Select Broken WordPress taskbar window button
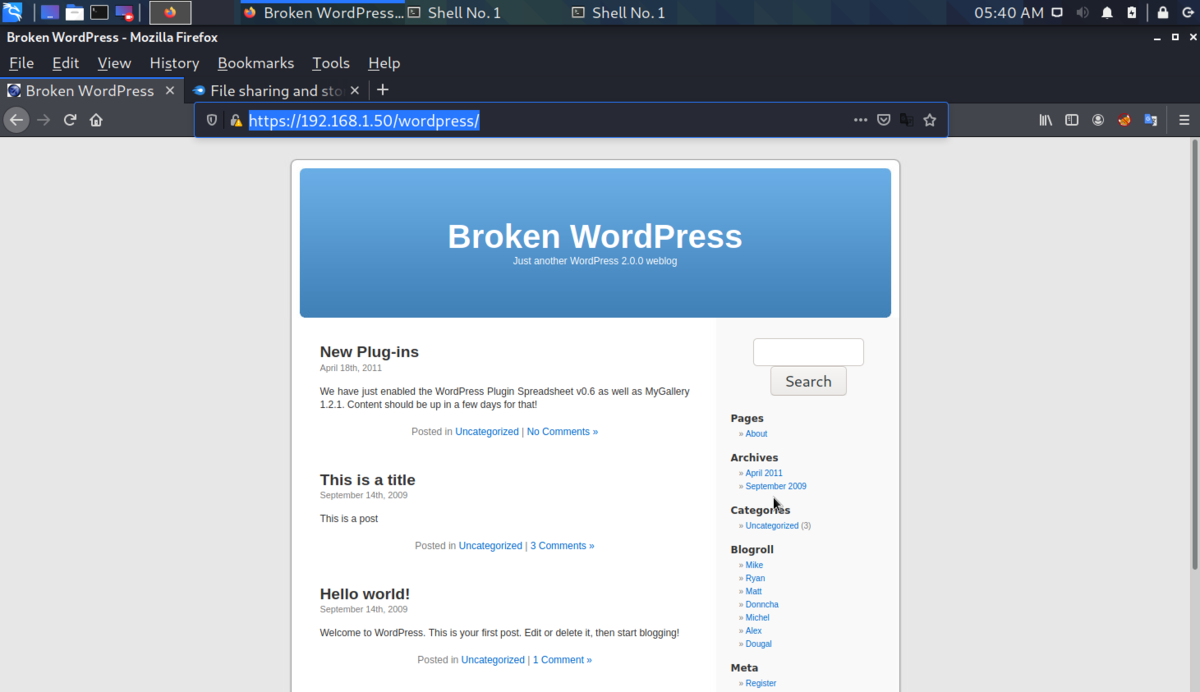The width and height of the screenshot is (1200, 692). (x=322, y=13)
